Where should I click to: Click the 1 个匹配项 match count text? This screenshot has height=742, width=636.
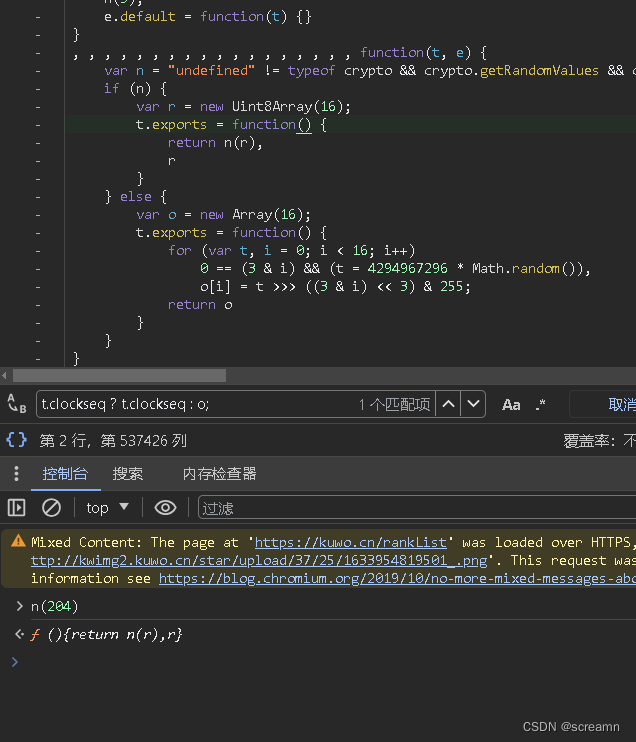tap(394, 405)
